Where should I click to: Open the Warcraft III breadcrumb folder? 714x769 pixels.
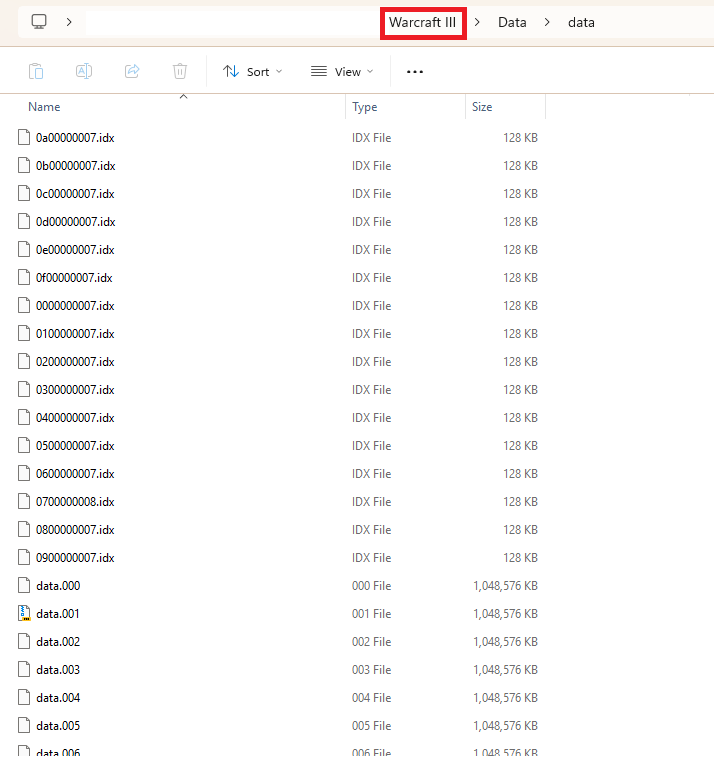[x=423, y=23]
